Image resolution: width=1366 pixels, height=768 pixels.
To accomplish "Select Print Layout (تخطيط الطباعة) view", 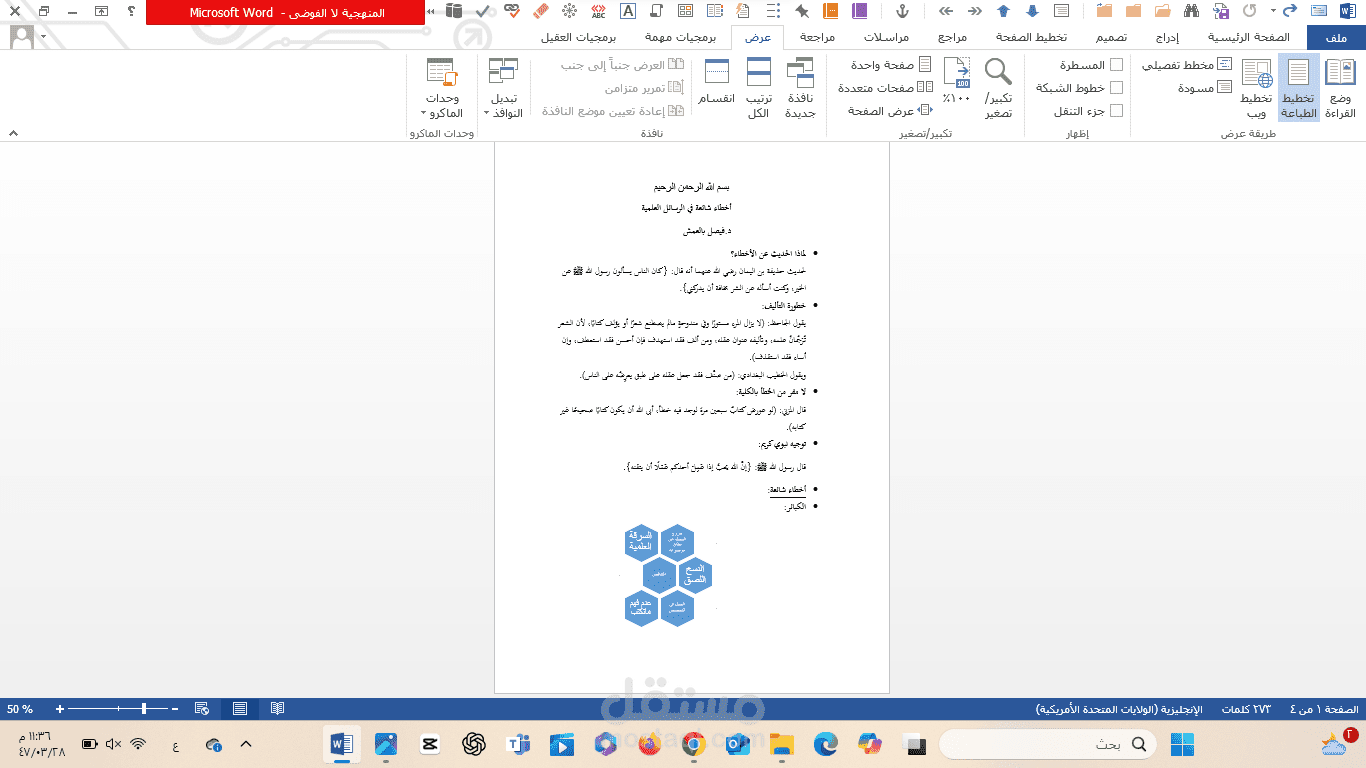I will (1298, 88).
